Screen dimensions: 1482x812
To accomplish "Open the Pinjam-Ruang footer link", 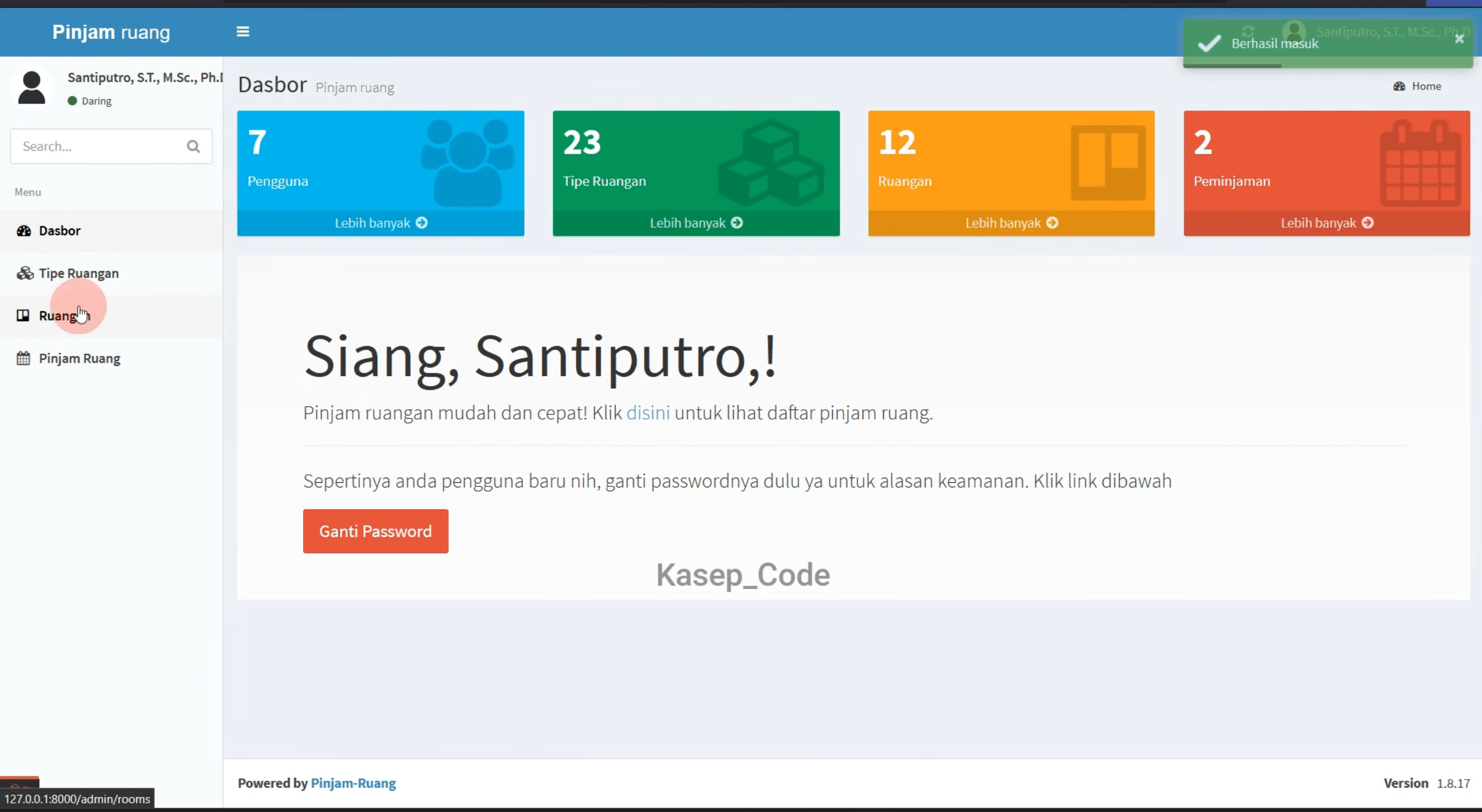I will 354,784.
